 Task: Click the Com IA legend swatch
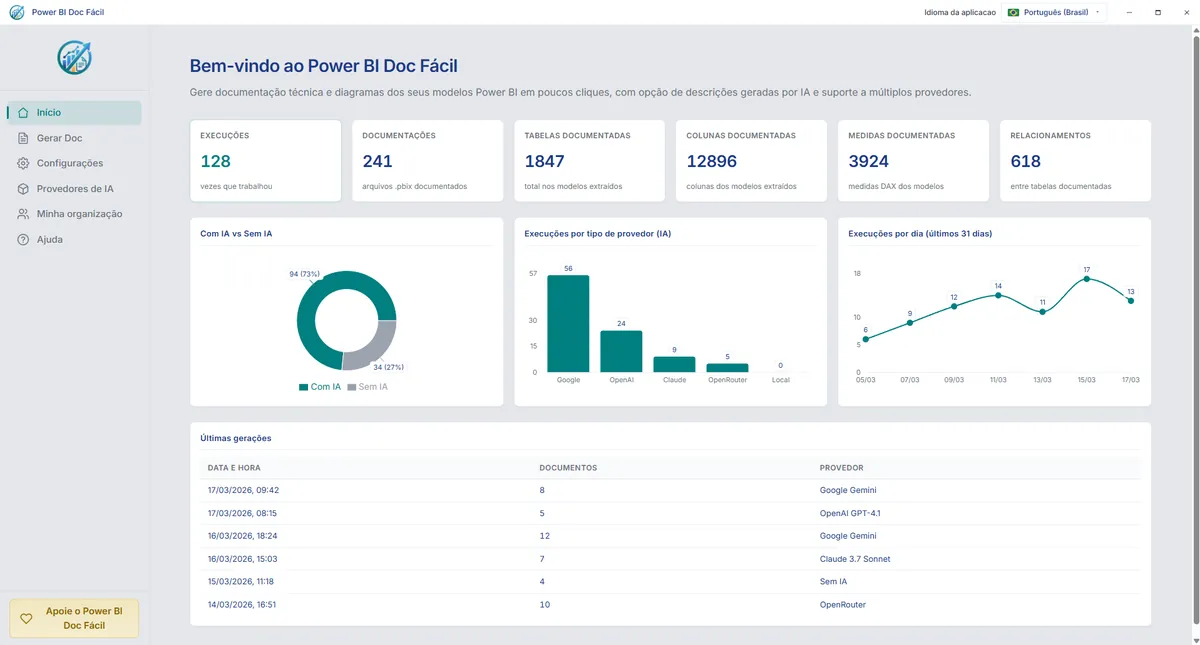pos(303,387)
